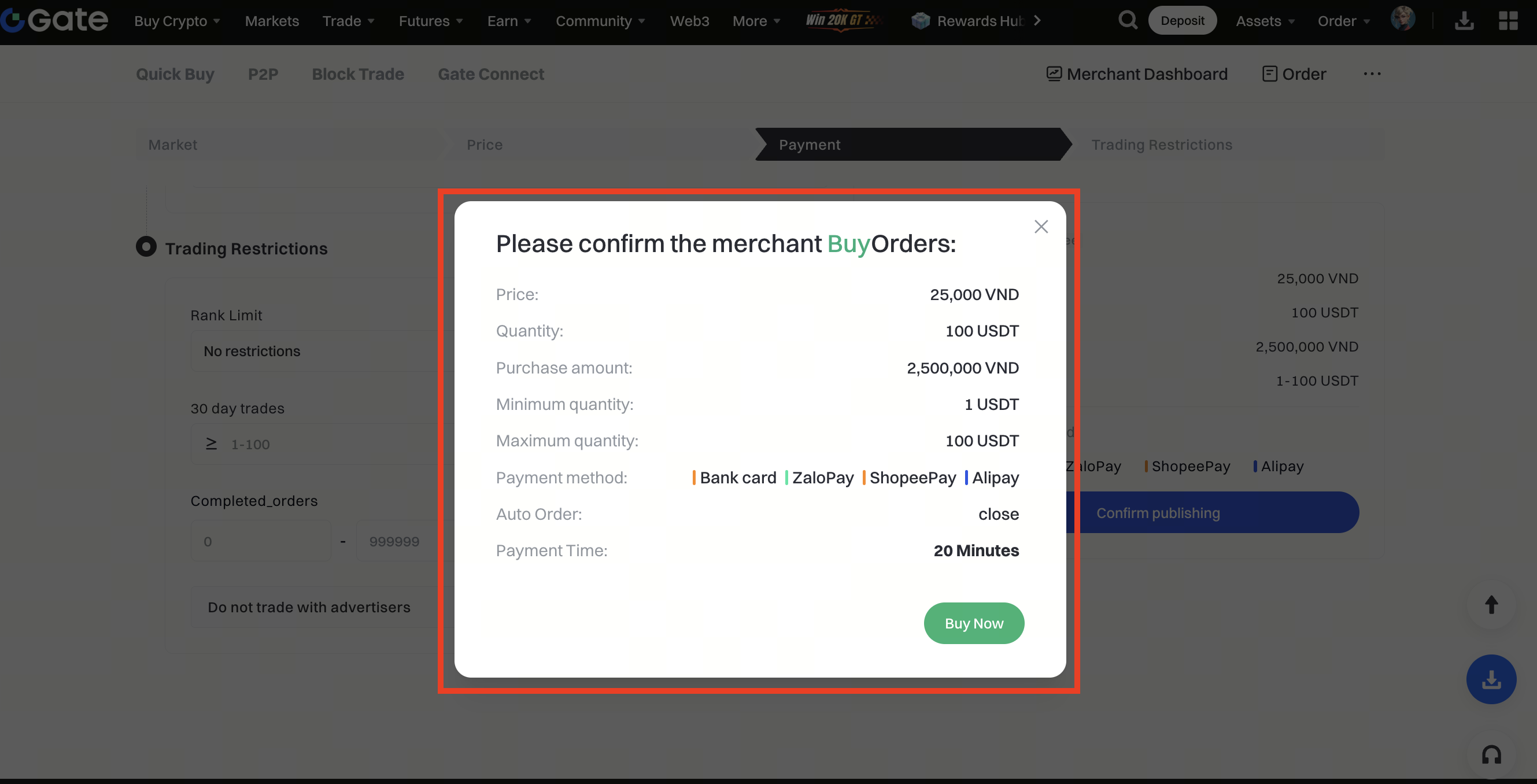Open the apps grid icon
The width and height of the screenshot is (1537, 784).
[x=1508, y=21]
